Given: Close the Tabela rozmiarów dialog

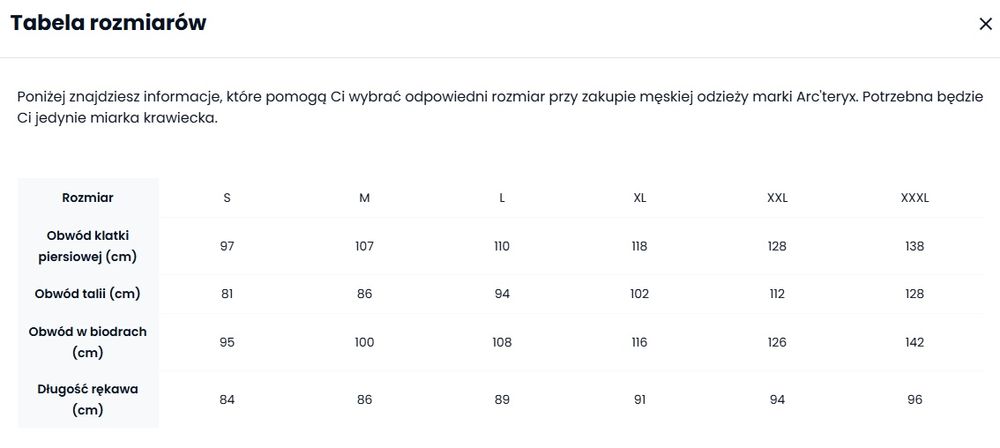Looking at the screenshot, I should coord(985,25).
